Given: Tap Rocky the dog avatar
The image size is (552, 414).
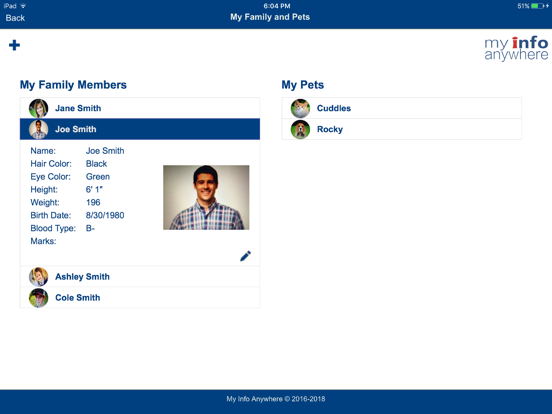Looking at the screenshot, I should click(x=300, y=129).
